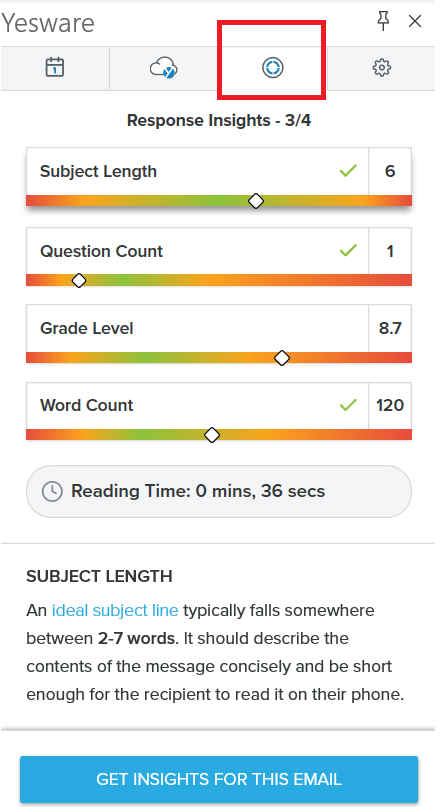
Task: Click the Subject Length green checkmark
Action: (348, 171)
